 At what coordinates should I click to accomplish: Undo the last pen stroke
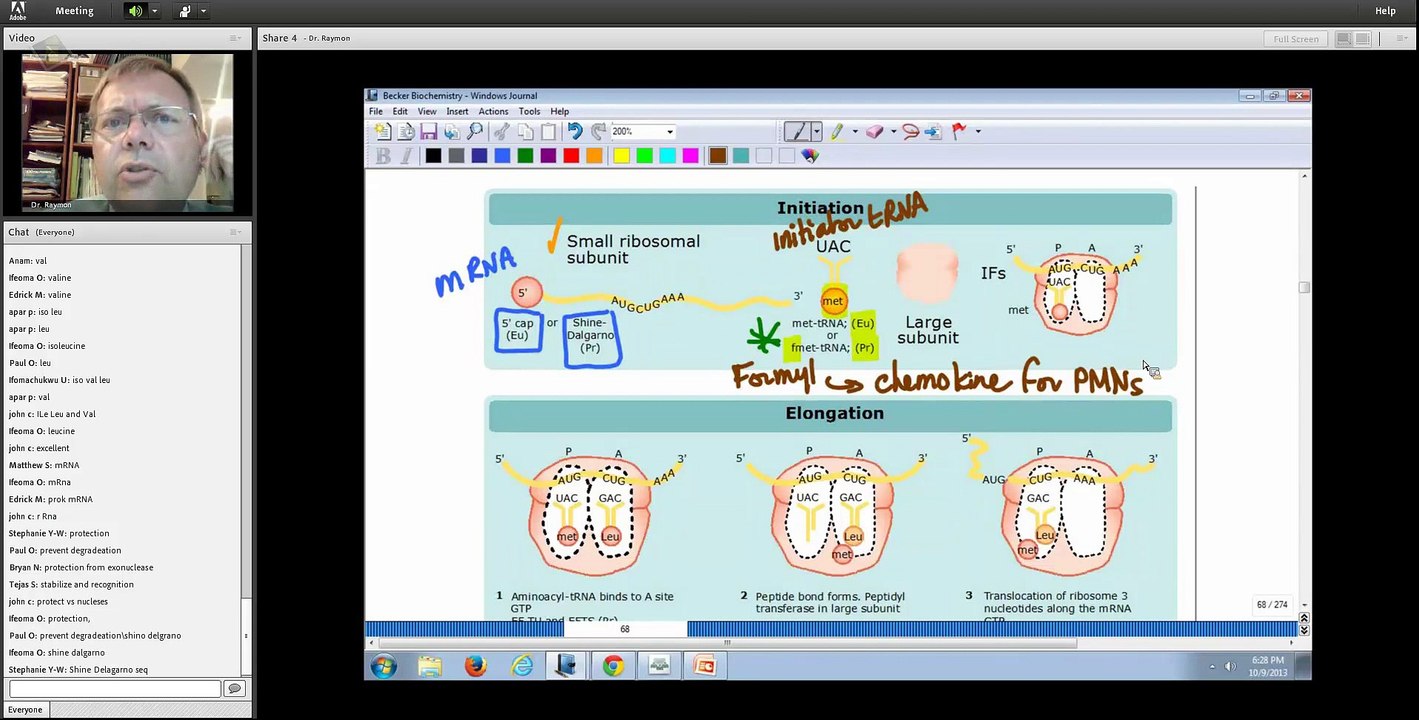click(x=574, y=131)
